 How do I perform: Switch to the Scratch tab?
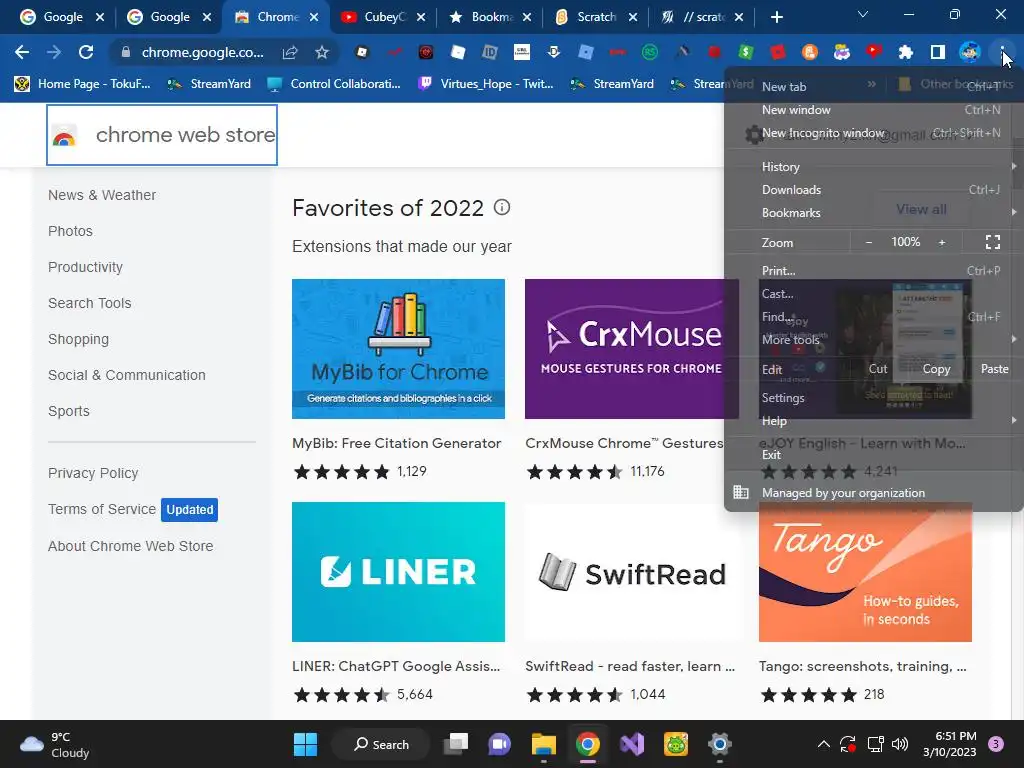coord(596,17)
